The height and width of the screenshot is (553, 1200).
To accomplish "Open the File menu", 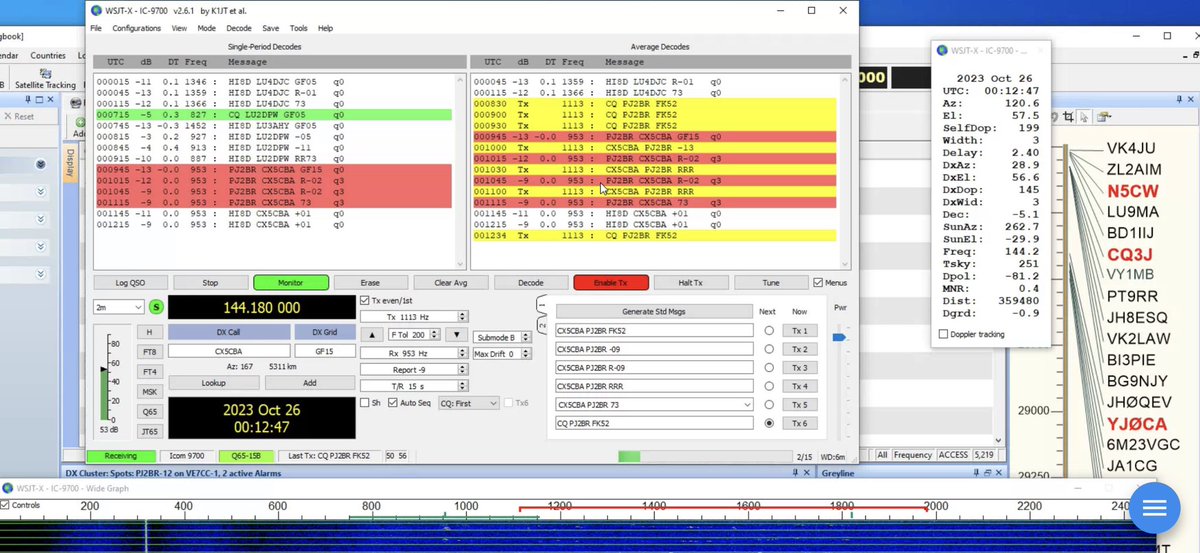I will (96, 28).
